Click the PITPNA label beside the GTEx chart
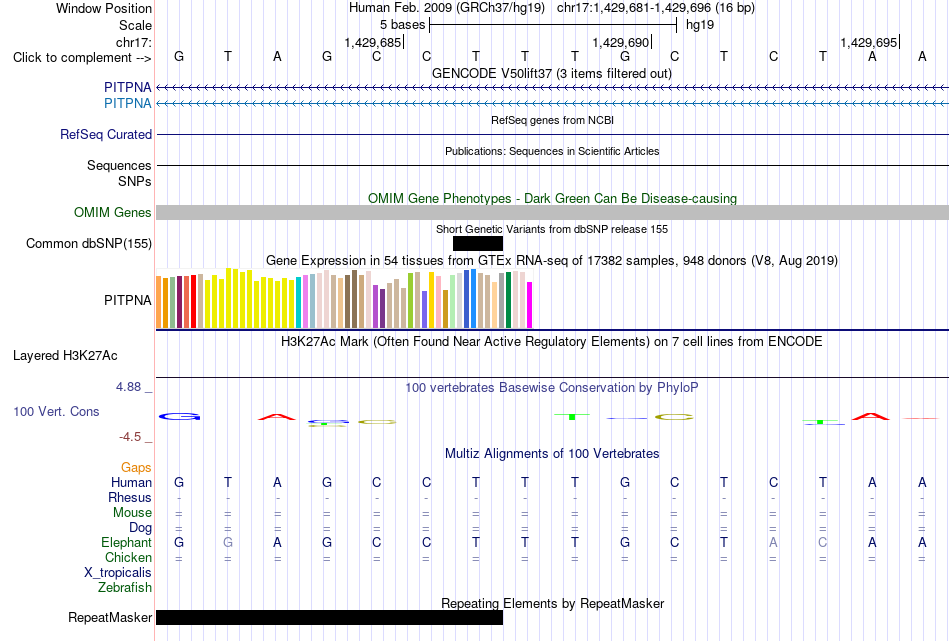This screenshot has height=641, width=950. coord(127,300)
